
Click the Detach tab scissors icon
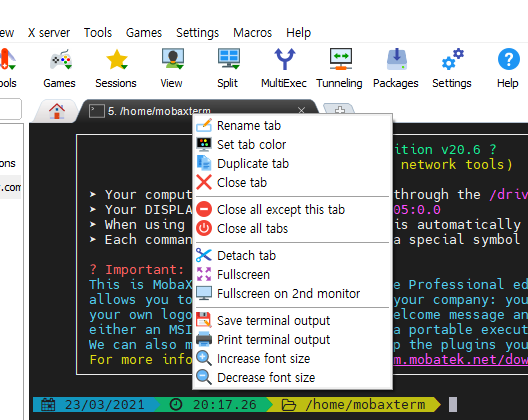tap(204, 255)
